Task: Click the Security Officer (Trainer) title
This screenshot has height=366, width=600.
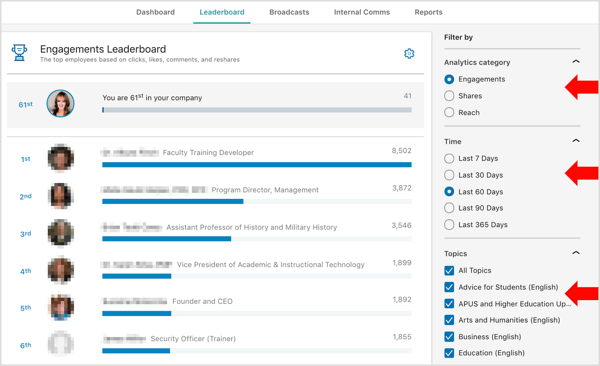Action: click(193, 339)
